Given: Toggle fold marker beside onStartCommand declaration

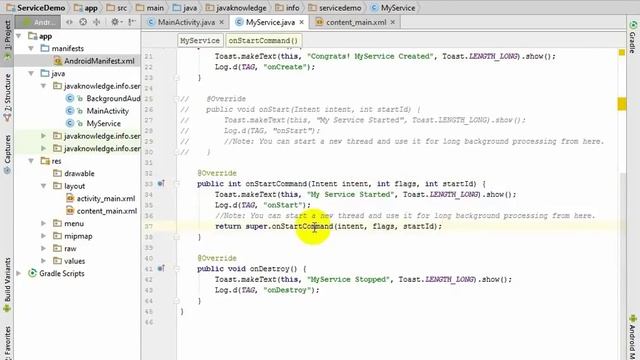Looking at the screenshot, I should (x=177, y=184).
